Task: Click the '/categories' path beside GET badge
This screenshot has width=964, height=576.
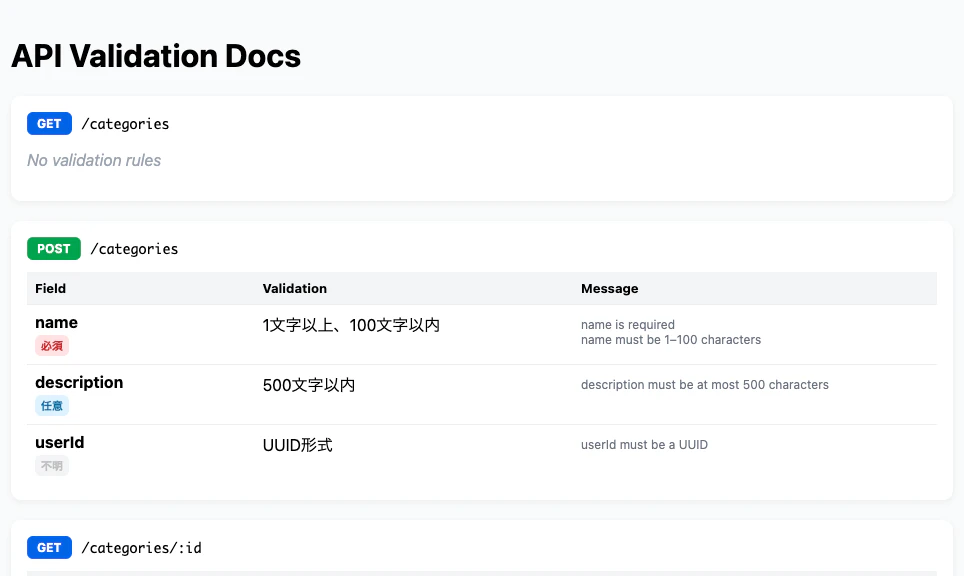Action: pos(125,124)
